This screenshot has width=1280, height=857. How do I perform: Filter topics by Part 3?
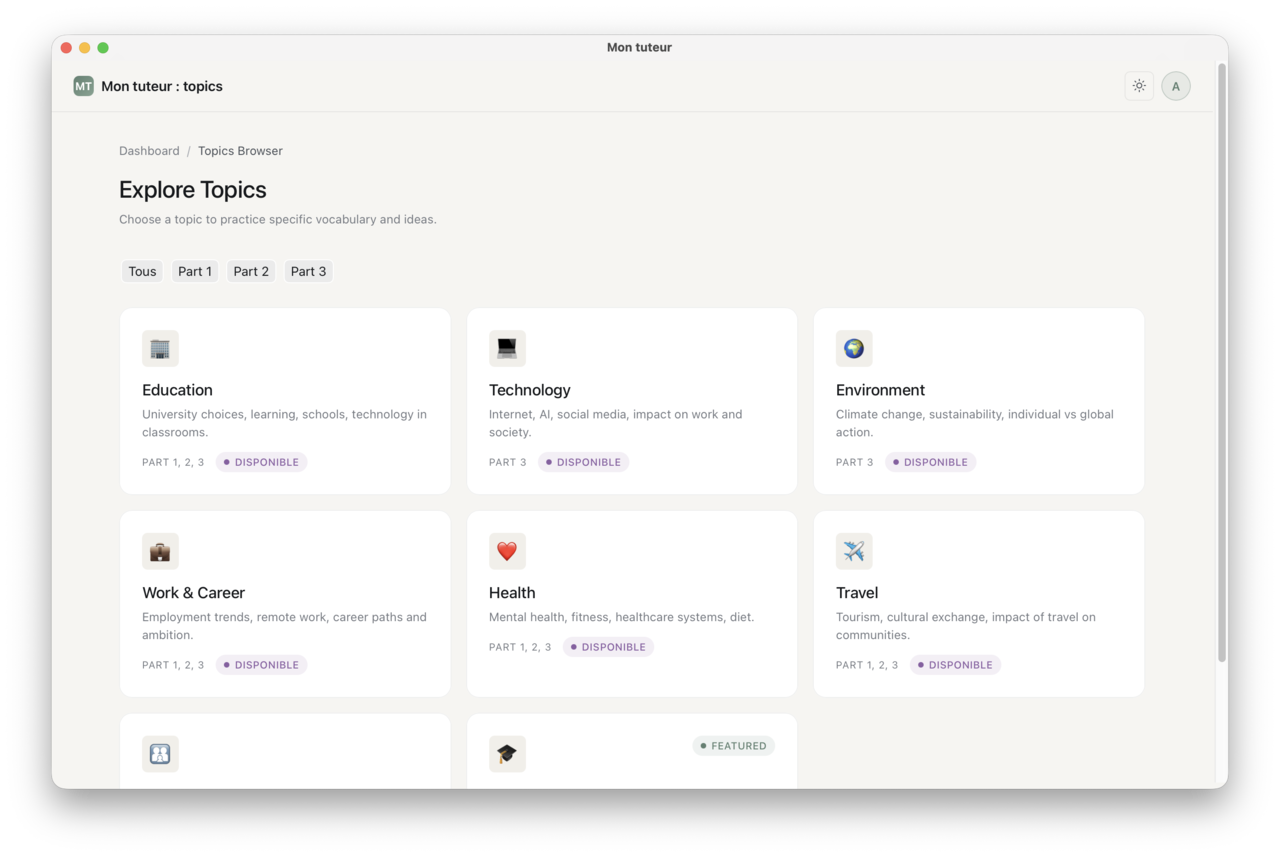pos(308,271)
